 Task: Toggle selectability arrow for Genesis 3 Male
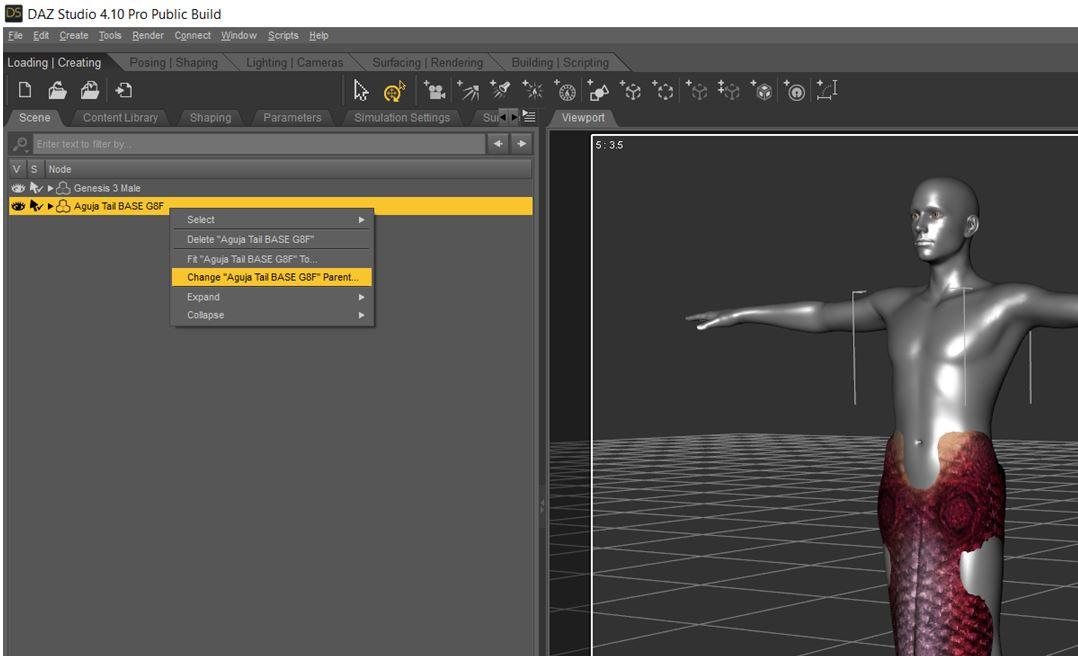coord(35,188)
